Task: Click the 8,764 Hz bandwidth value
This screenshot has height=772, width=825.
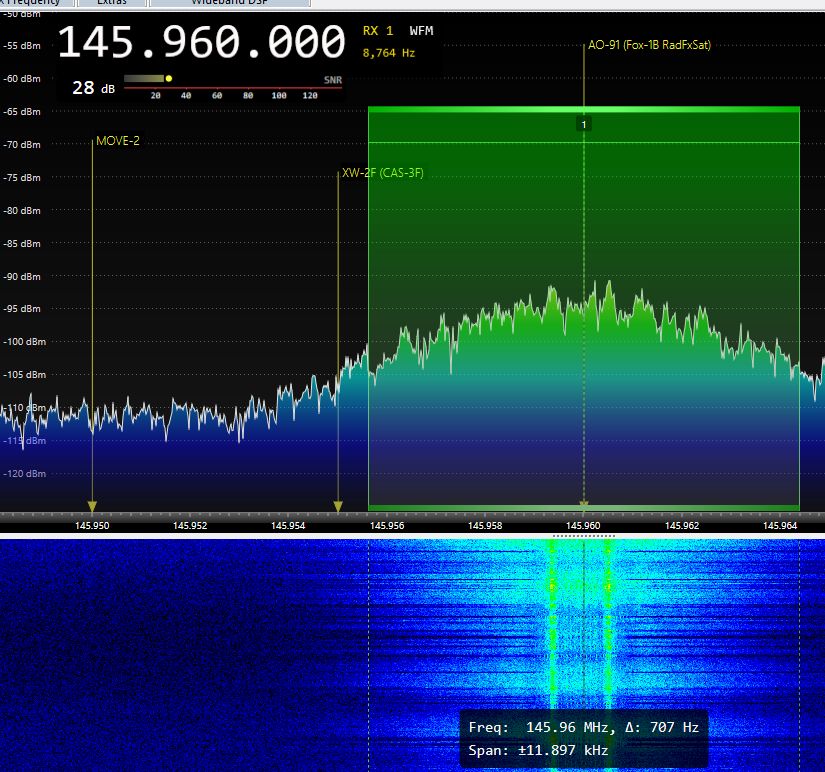Action: (389, 53)
